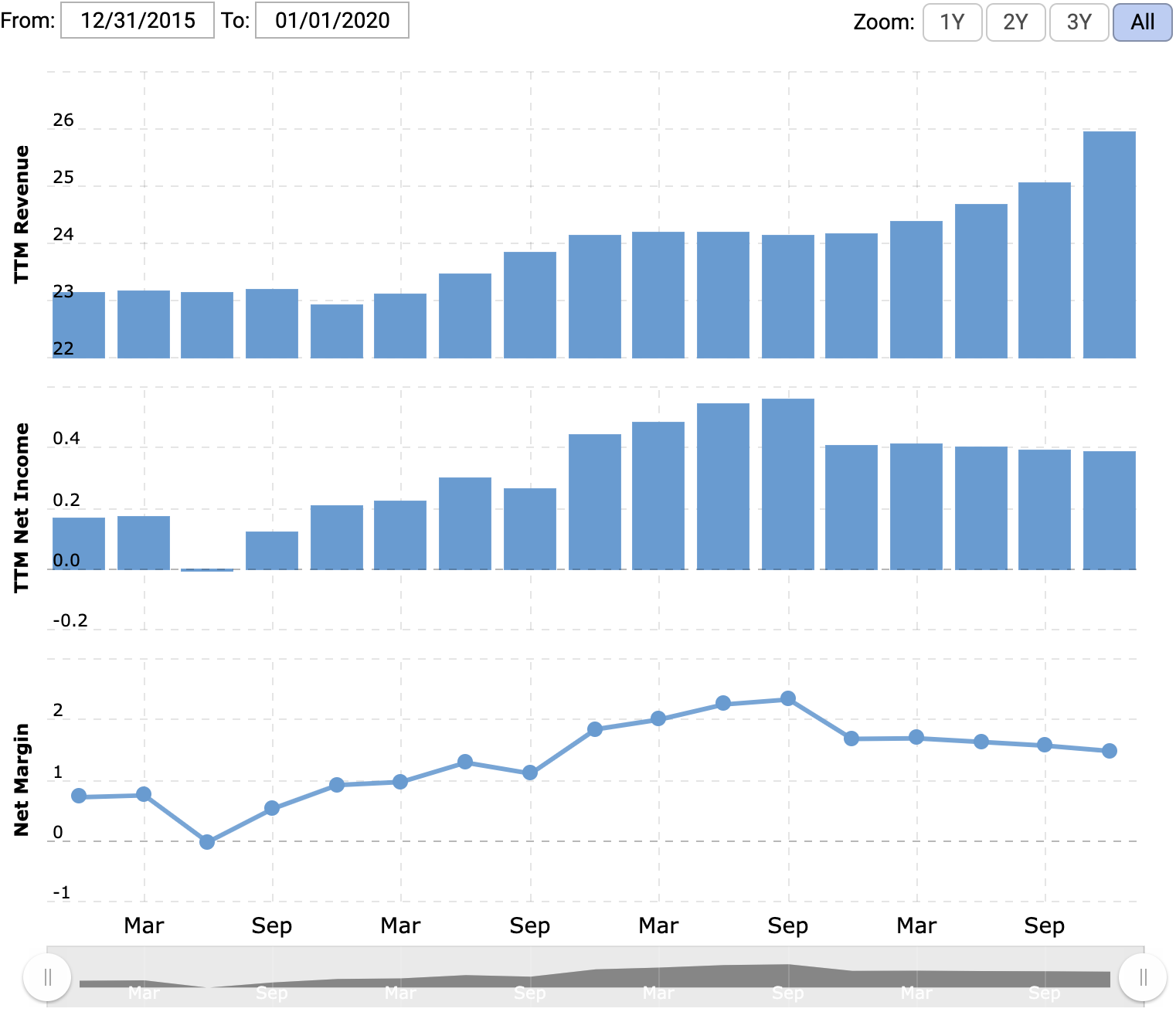Click the tallest TTM Revenue bar
The image size is (1176, 1012).
click(1110, 245)
